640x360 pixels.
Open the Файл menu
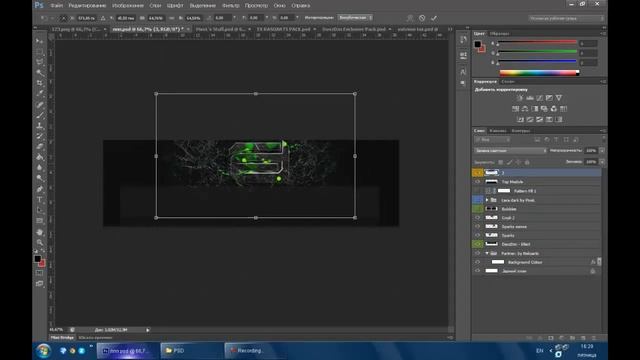[56, 6]
